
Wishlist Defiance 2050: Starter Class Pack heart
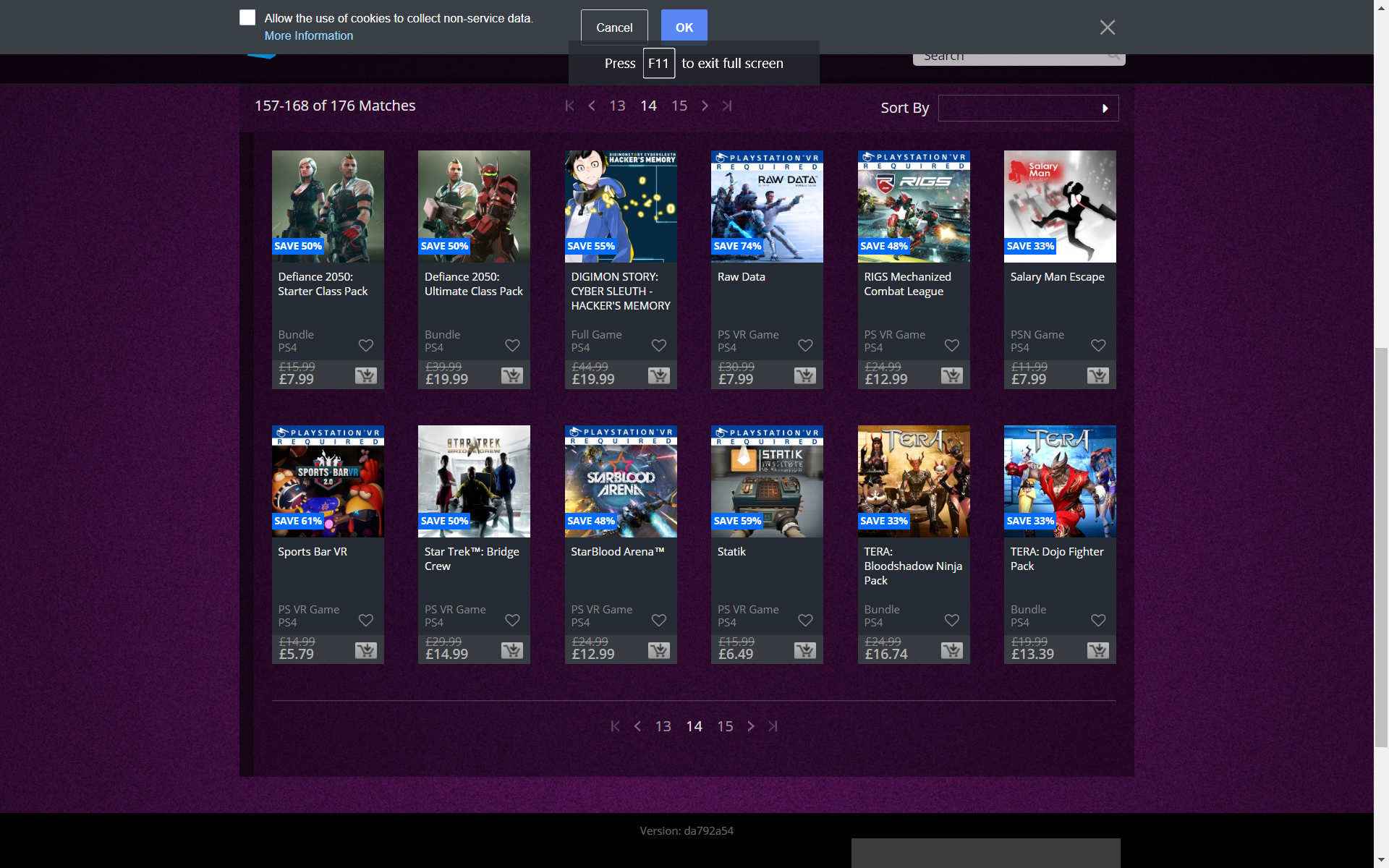(366, 346)
